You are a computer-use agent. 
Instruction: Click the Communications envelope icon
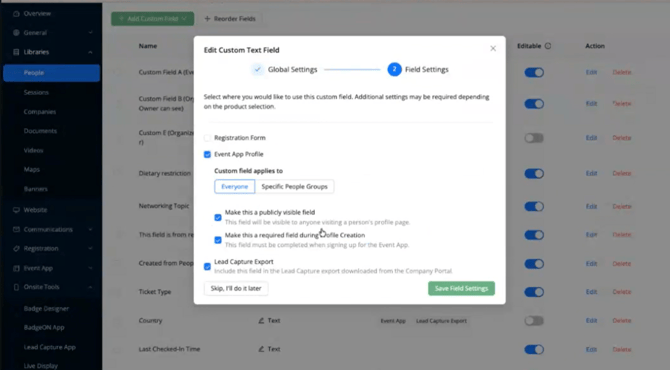coord(16,229)
